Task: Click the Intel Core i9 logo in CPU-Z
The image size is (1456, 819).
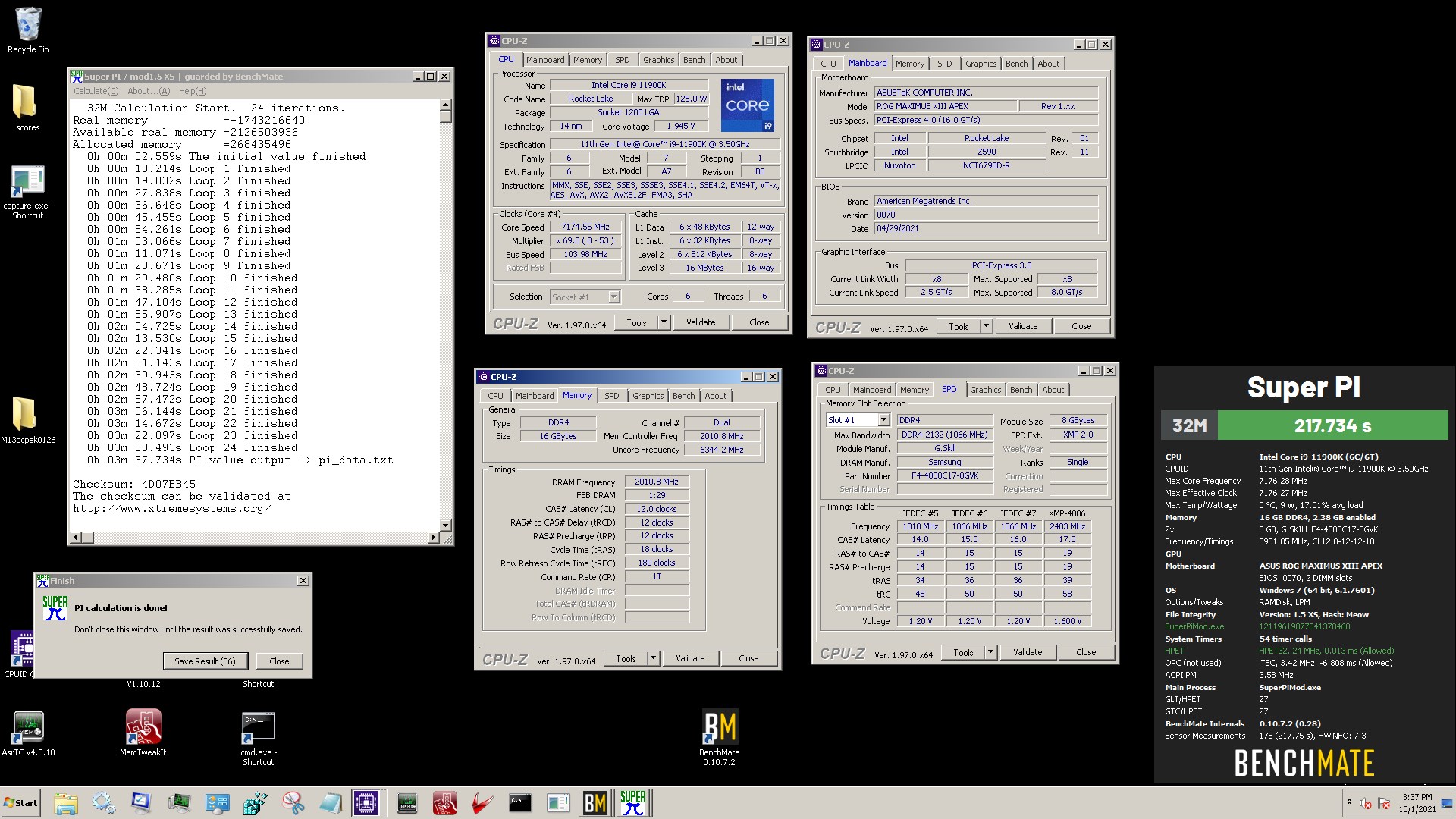Action: [x=747, y=105]
